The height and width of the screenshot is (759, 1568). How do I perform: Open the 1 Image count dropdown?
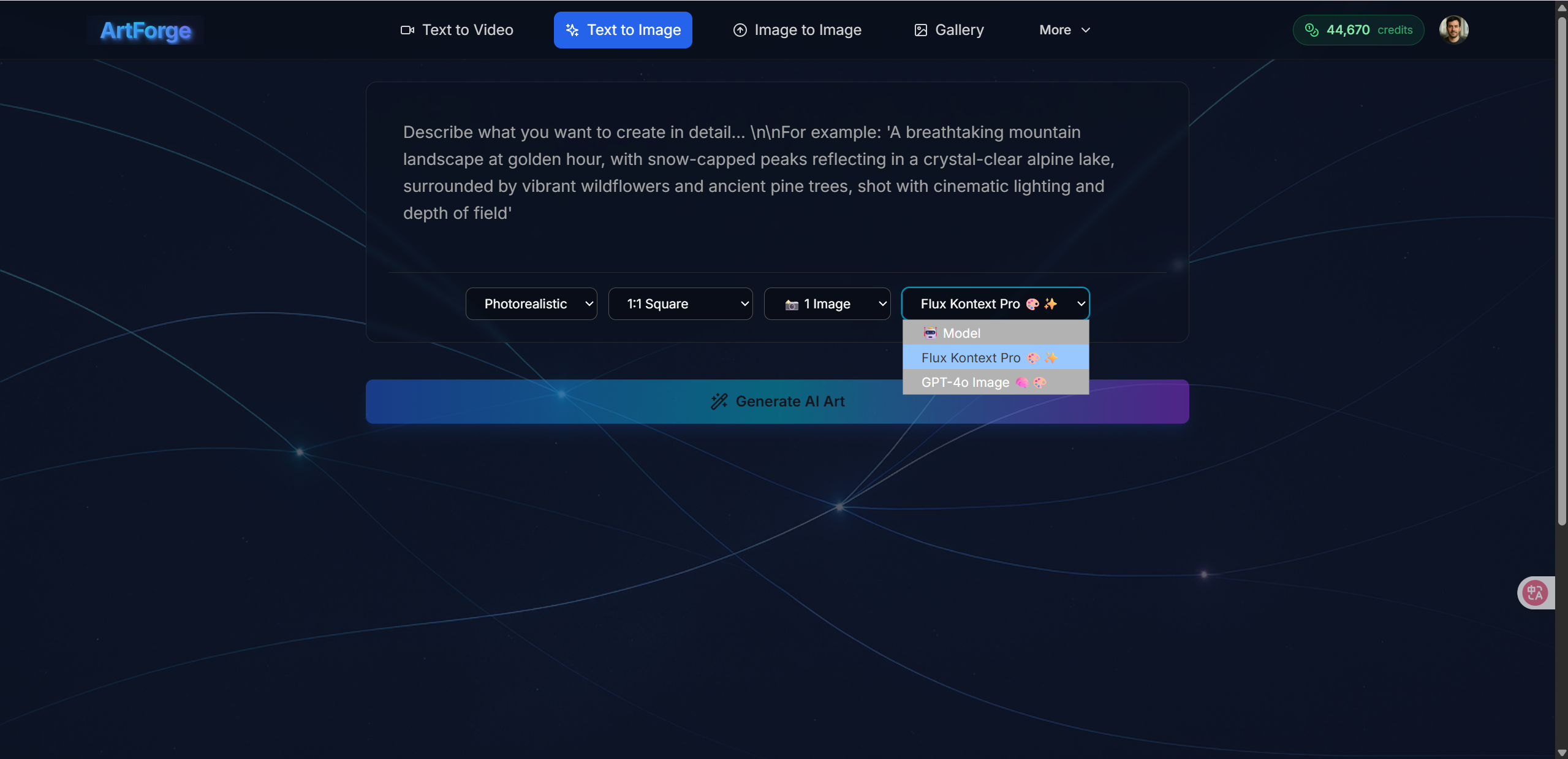pyautogui.click(x=827, y=303)
